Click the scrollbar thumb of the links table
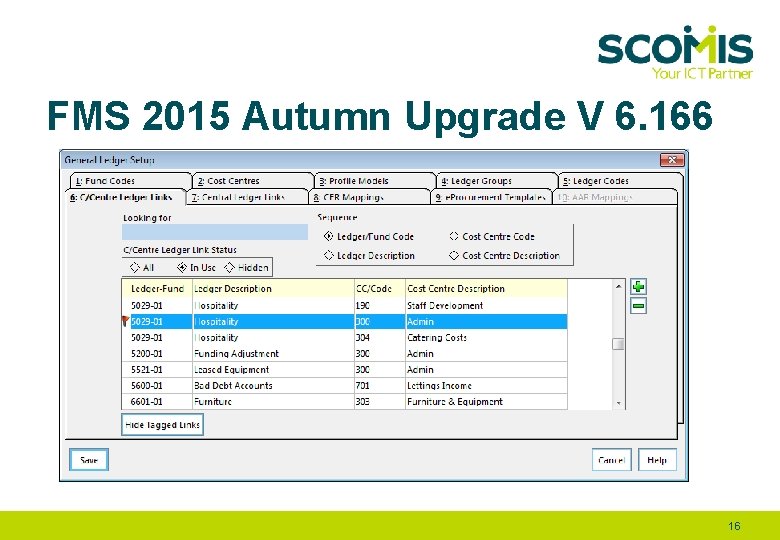This screenshot has height=540, width=780. [x=618, y=344]
